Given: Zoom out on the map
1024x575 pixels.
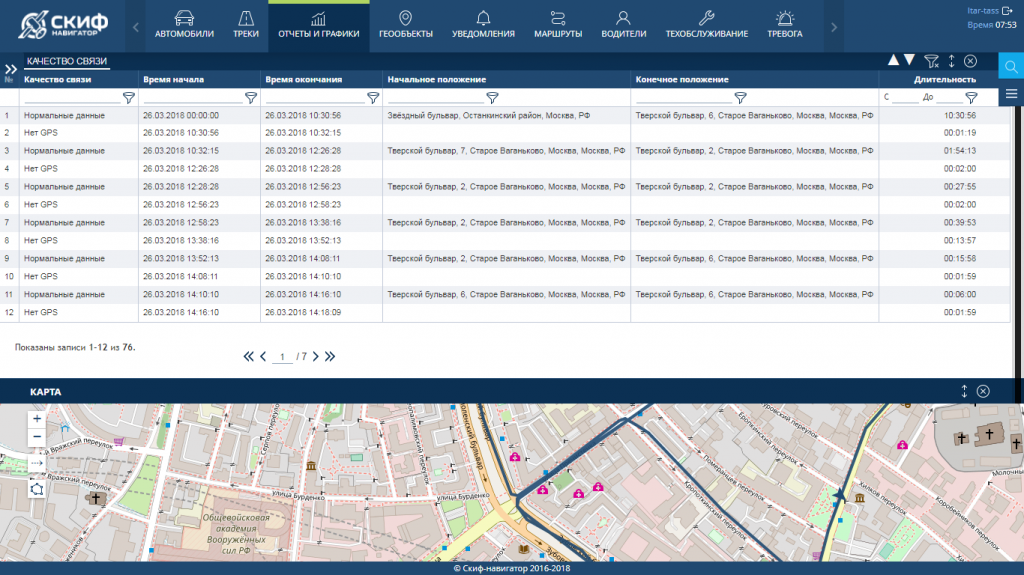Looking at the screenshot, I should coord(37,436).
